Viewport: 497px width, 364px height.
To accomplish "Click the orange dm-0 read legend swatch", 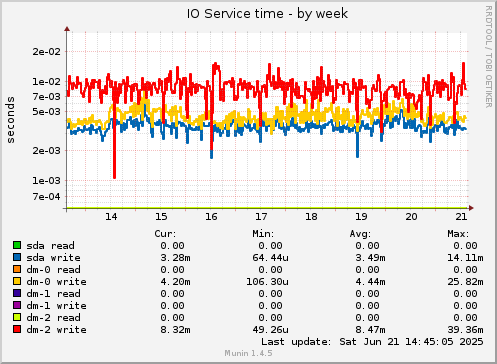I will point(17,269).
